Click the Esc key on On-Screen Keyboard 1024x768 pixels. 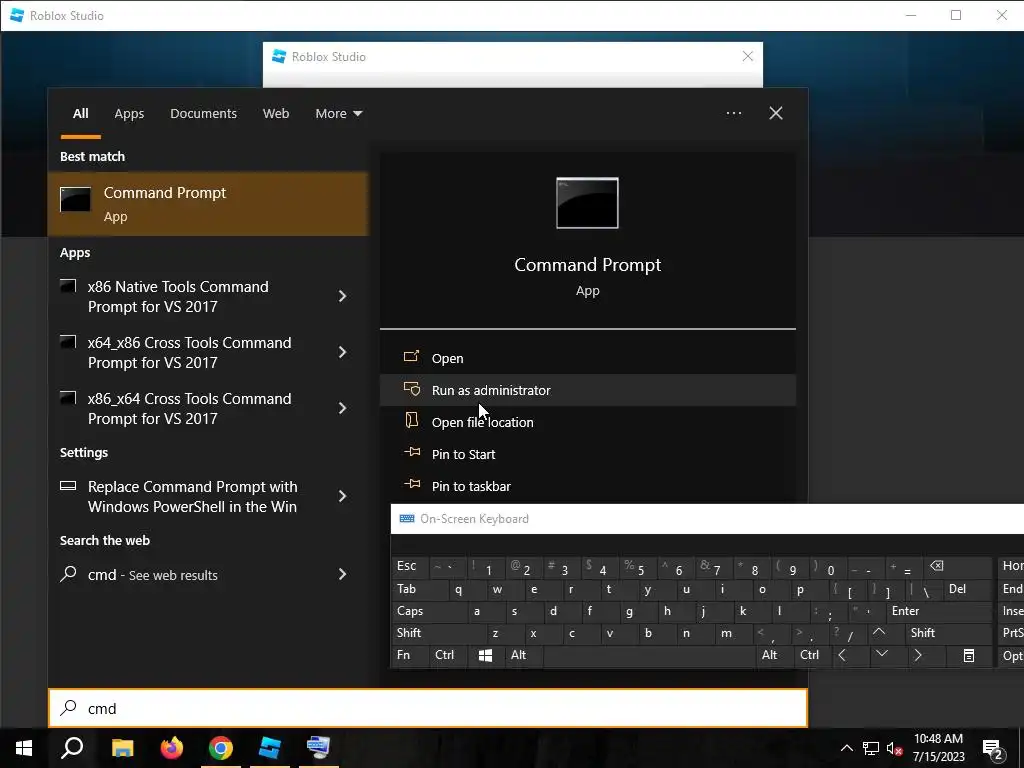click(409, 566)
